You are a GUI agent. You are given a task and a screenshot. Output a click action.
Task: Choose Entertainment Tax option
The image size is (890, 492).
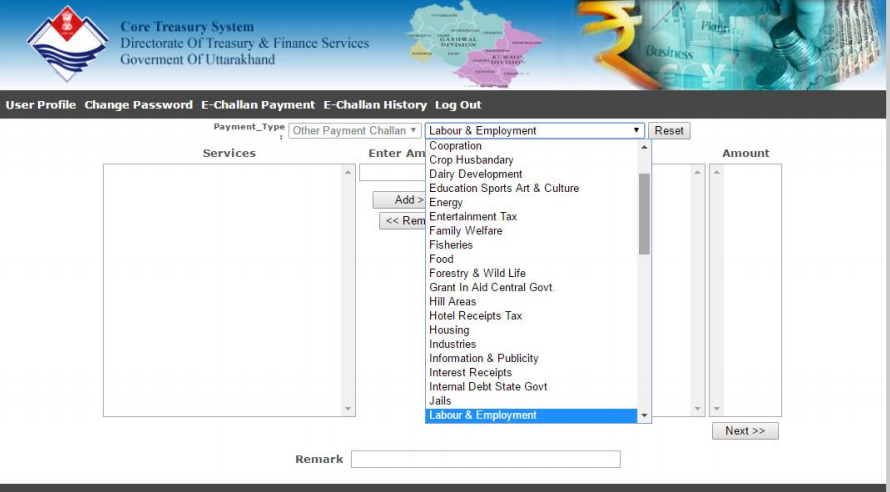(531, 217)
